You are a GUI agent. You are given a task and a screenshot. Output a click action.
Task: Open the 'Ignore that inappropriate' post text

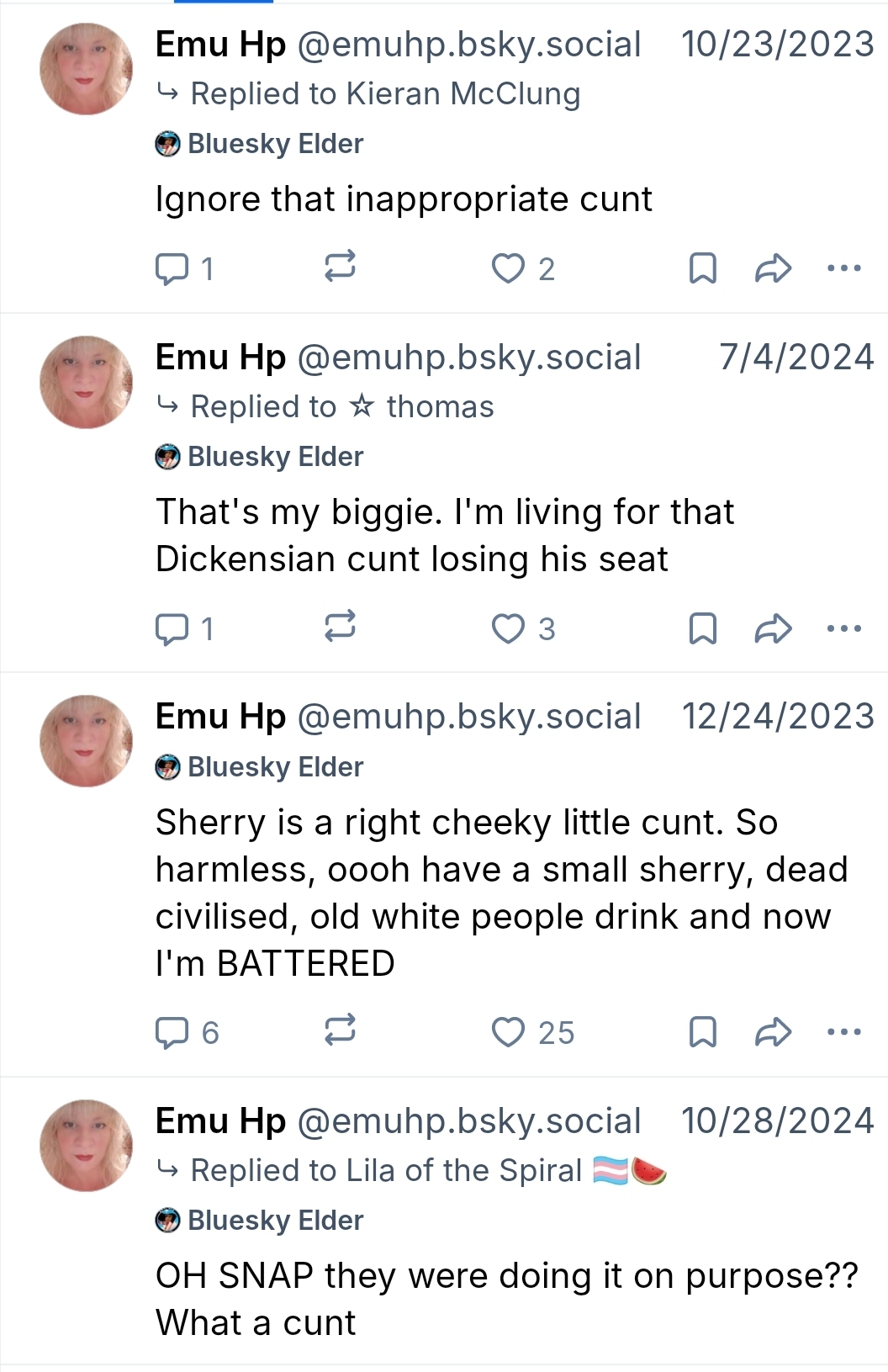click(404, 200)
